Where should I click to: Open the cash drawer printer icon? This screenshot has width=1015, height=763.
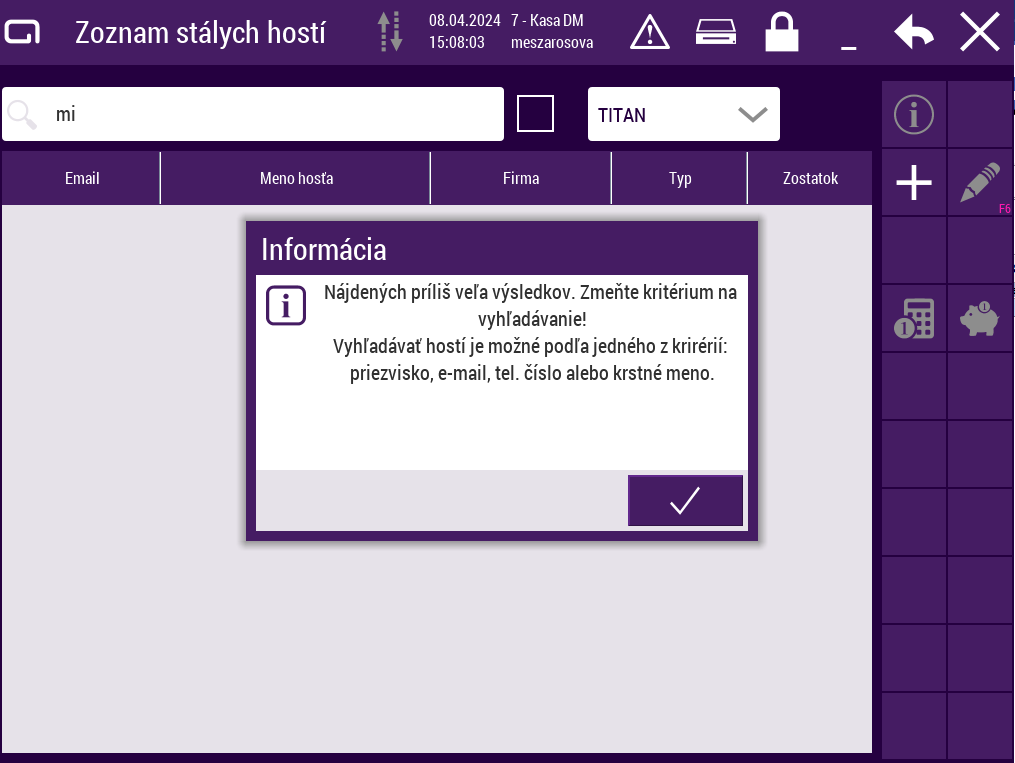click(716, 32)
